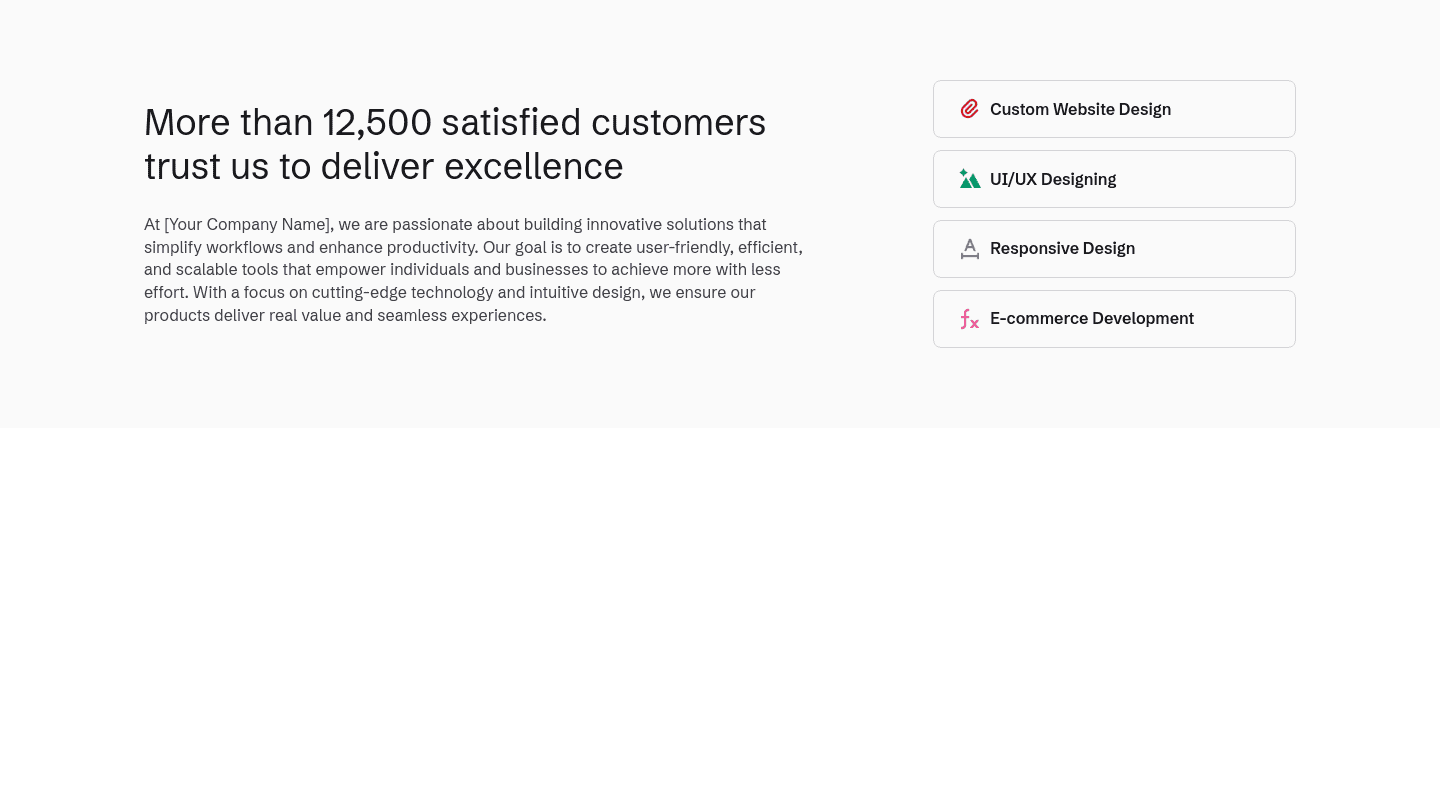Select the UI/UX Designing label
The width and height of the screenshot is (1440, 810).
tap(1053, 179)
